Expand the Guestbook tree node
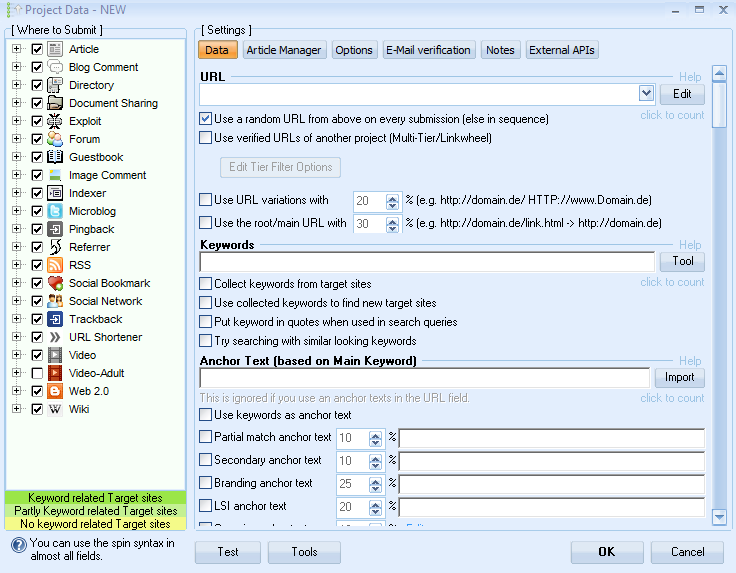Viewport: 736px width, 573px height. coord(16,157)
